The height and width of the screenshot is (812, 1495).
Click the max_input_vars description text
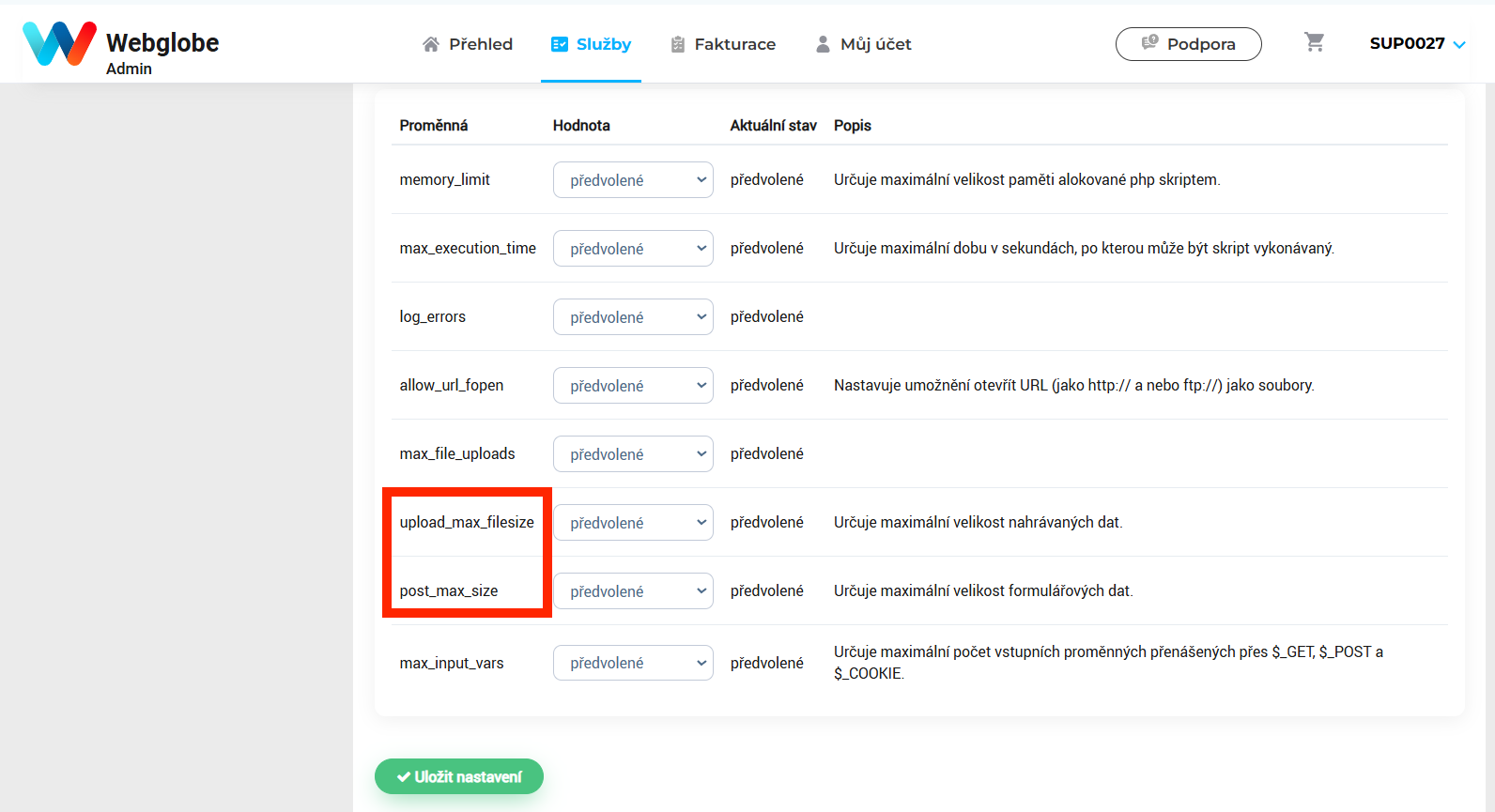coord(1108,663)
